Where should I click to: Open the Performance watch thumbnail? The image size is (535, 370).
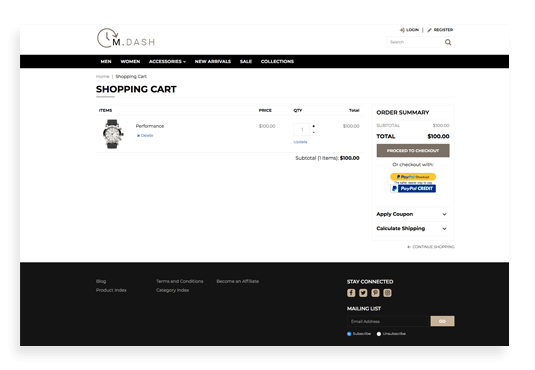click(112, 134)
